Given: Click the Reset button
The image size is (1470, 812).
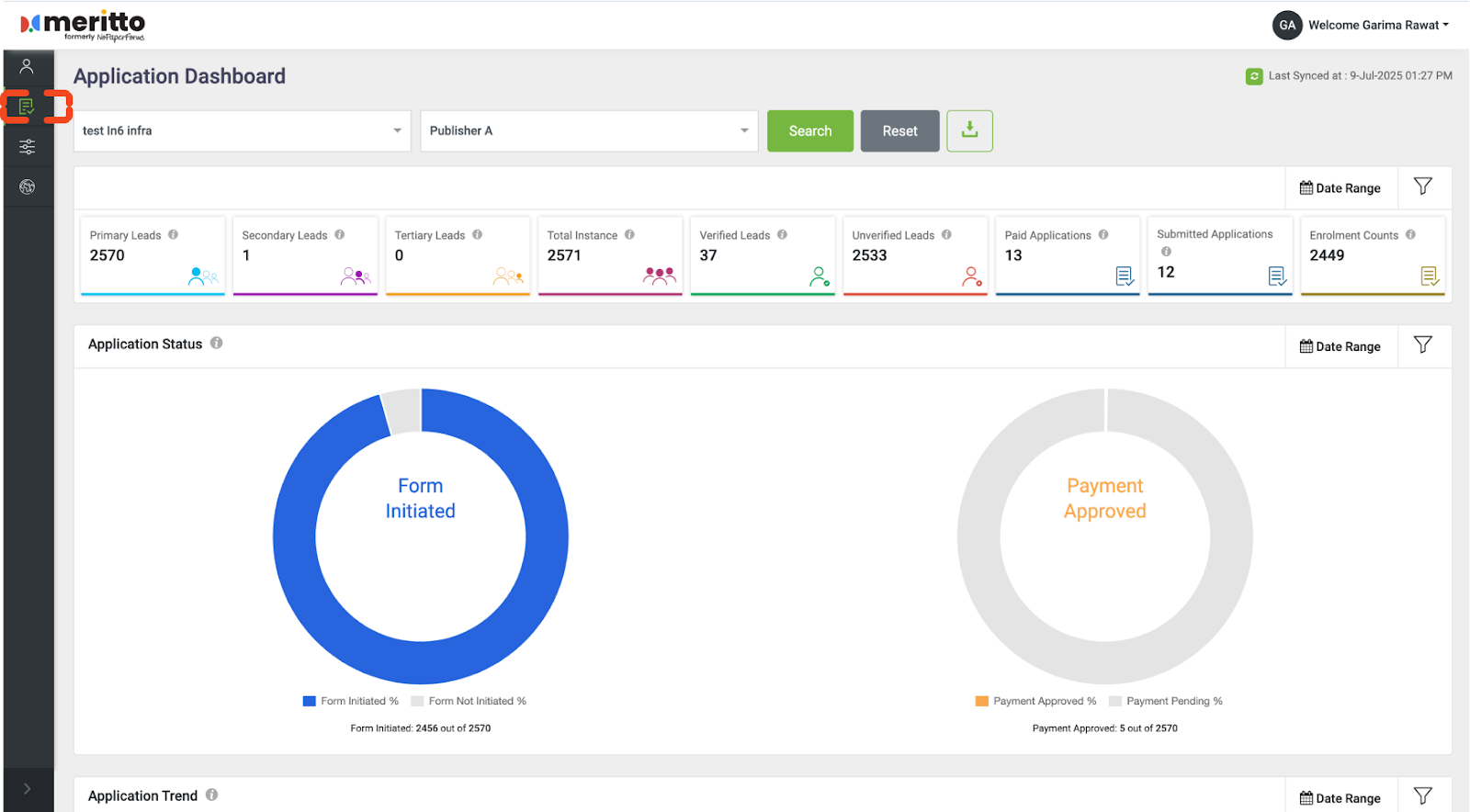Looking at the screenshot, I should coord(899,130).
